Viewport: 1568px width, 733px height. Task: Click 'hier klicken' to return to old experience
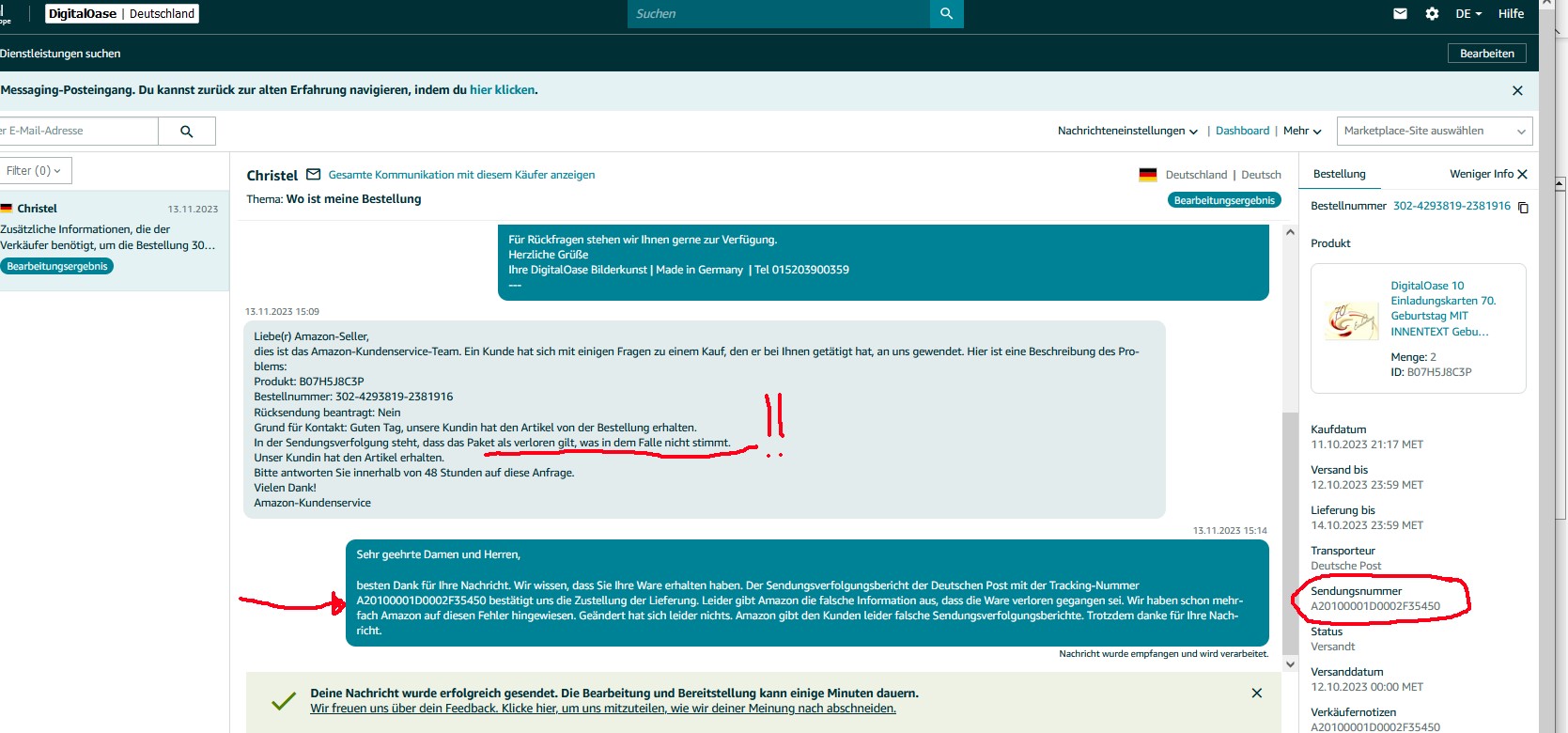coord(502,90)
